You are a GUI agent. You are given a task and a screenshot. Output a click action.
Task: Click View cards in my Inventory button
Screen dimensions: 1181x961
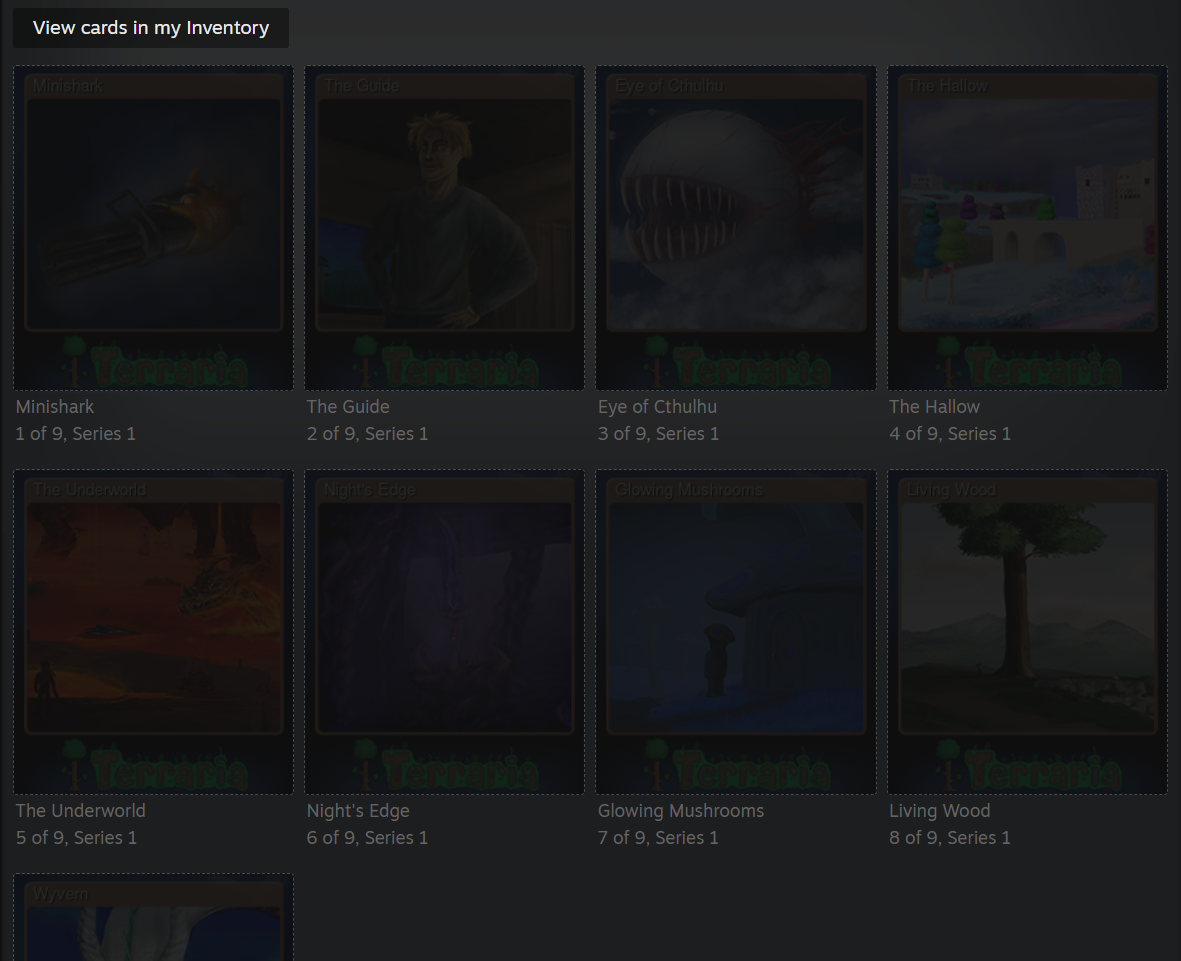(151, 28)
